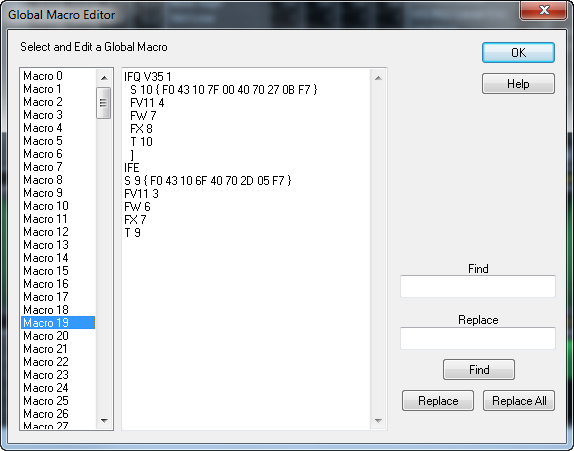Screen dimensions: 574x451
Task: Click macro text area up arrow
Action: [379, 78]
